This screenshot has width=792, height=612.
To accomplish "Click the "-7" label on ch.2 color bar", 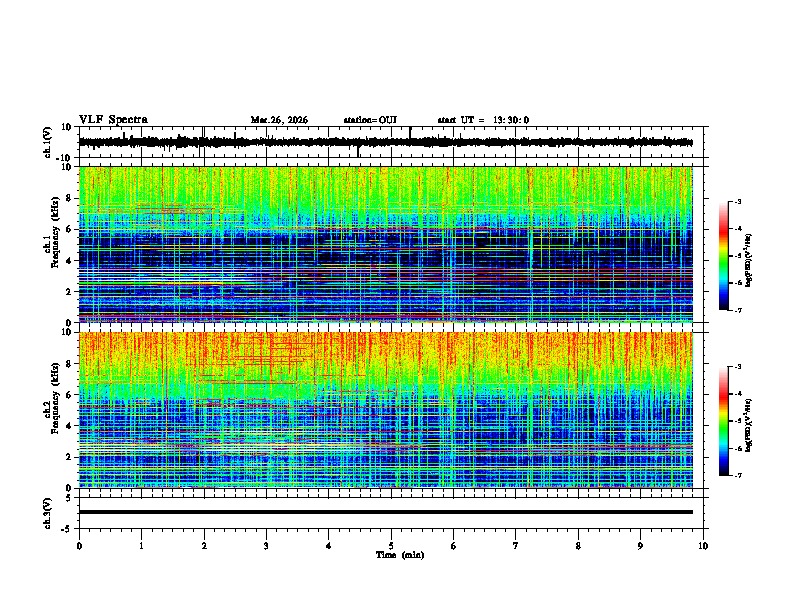I will [737, 475].
